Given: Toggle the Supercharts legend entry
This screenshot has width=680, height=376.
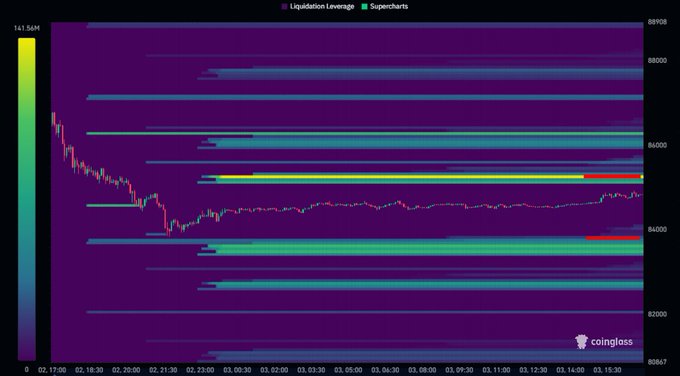Looking at the screenshot, I should [x=384, y=7].
